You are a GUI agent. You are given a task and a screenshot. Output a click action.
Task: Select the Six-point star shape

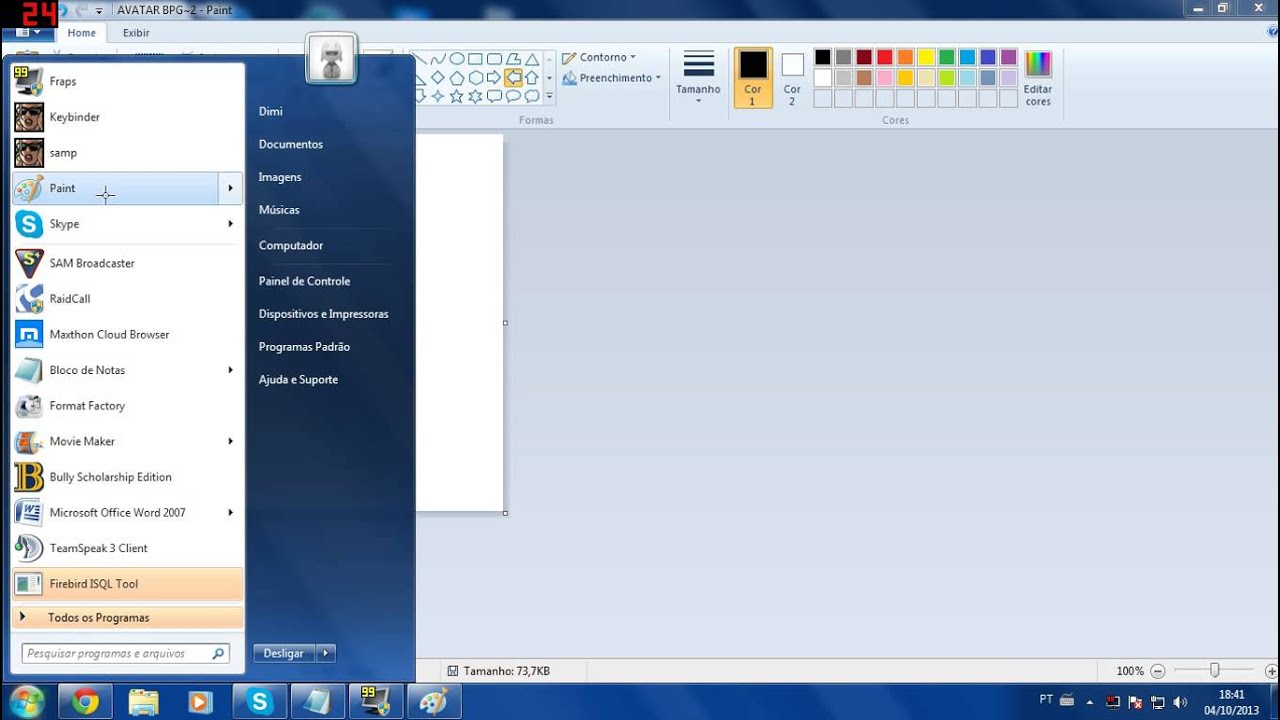(x=475, y=96)
